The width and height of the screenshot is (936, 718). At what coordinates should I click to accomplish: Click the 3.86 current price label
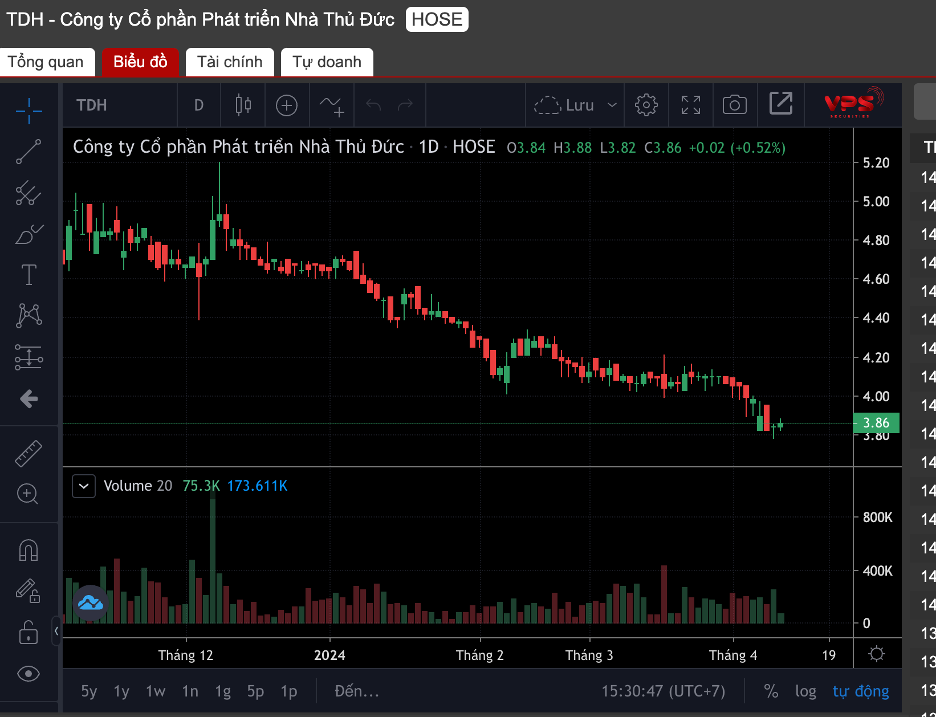(x=877, y=423)
